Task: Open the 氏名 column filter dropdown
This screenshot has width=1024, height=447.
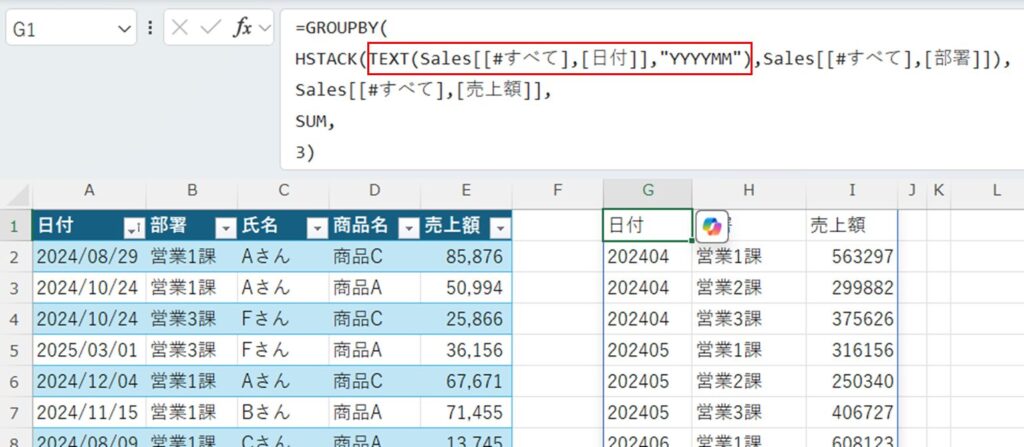Action: coord(317,227)
